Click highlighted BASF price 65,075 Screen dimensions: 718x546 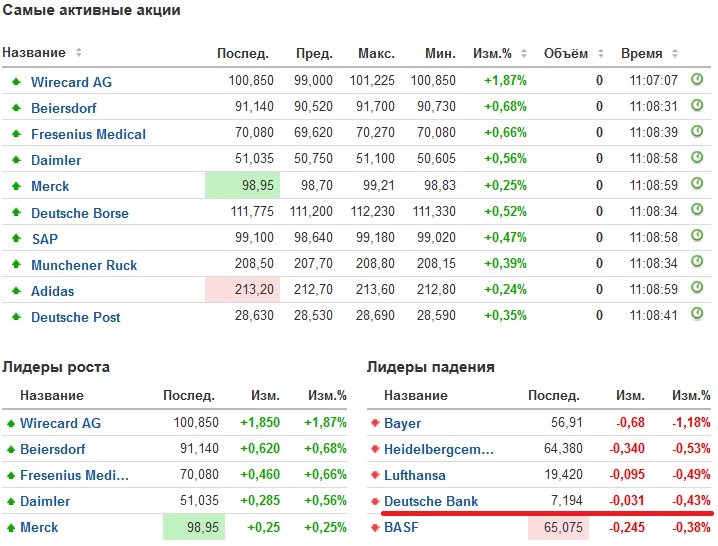tap(558, 528)
